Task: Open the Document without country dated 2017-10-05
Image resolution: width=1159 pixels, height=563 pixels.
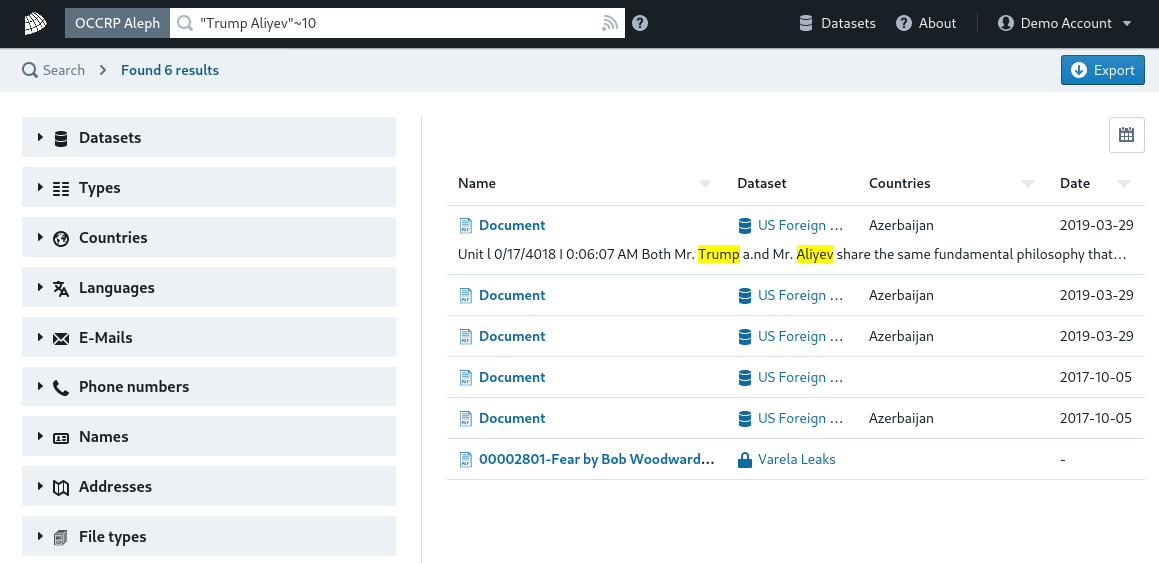Action: pyautogui.click(x=511, y=378)
